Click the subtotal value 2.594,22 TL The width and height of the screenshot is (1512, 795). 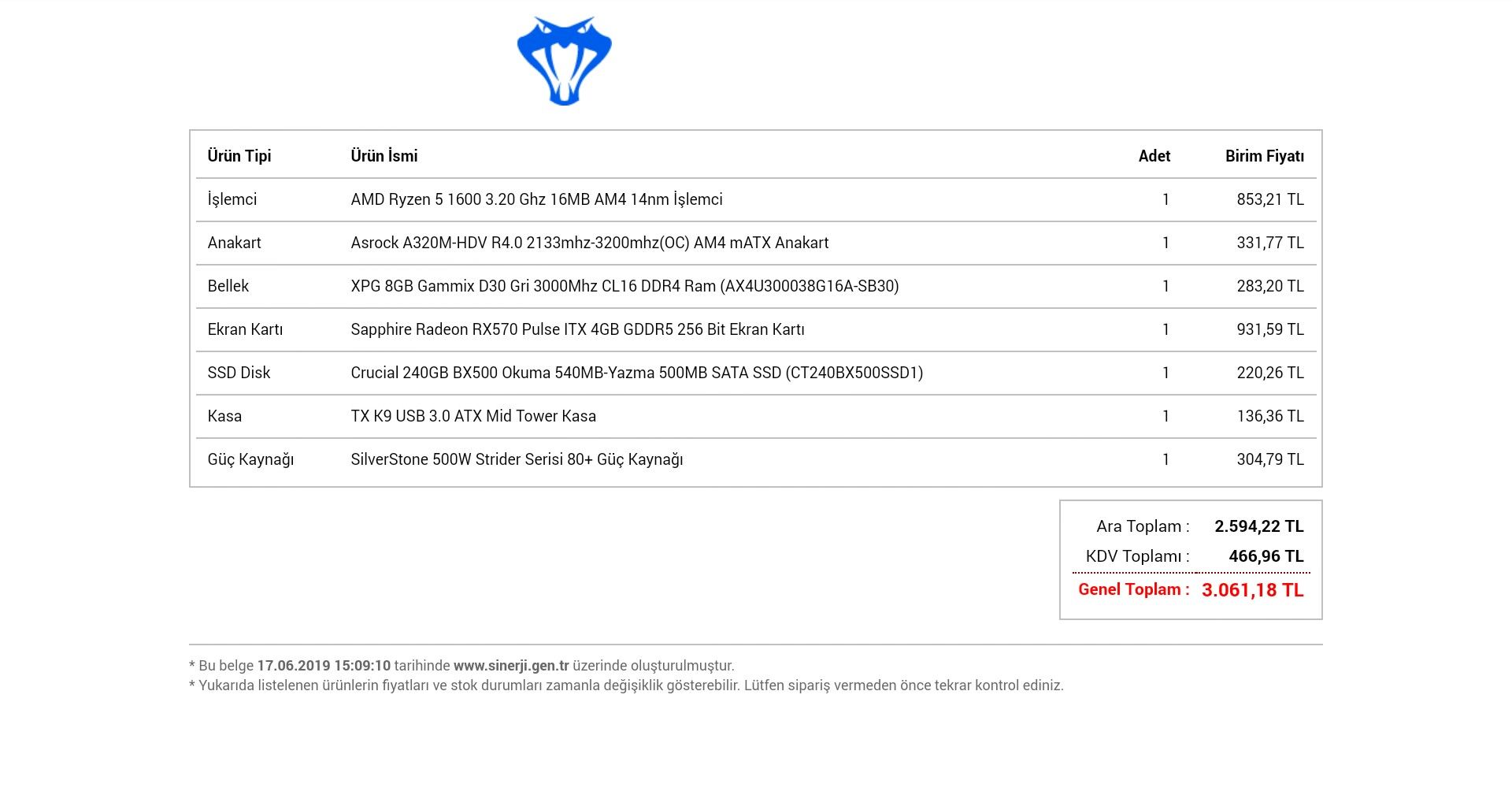(1259, 526)
